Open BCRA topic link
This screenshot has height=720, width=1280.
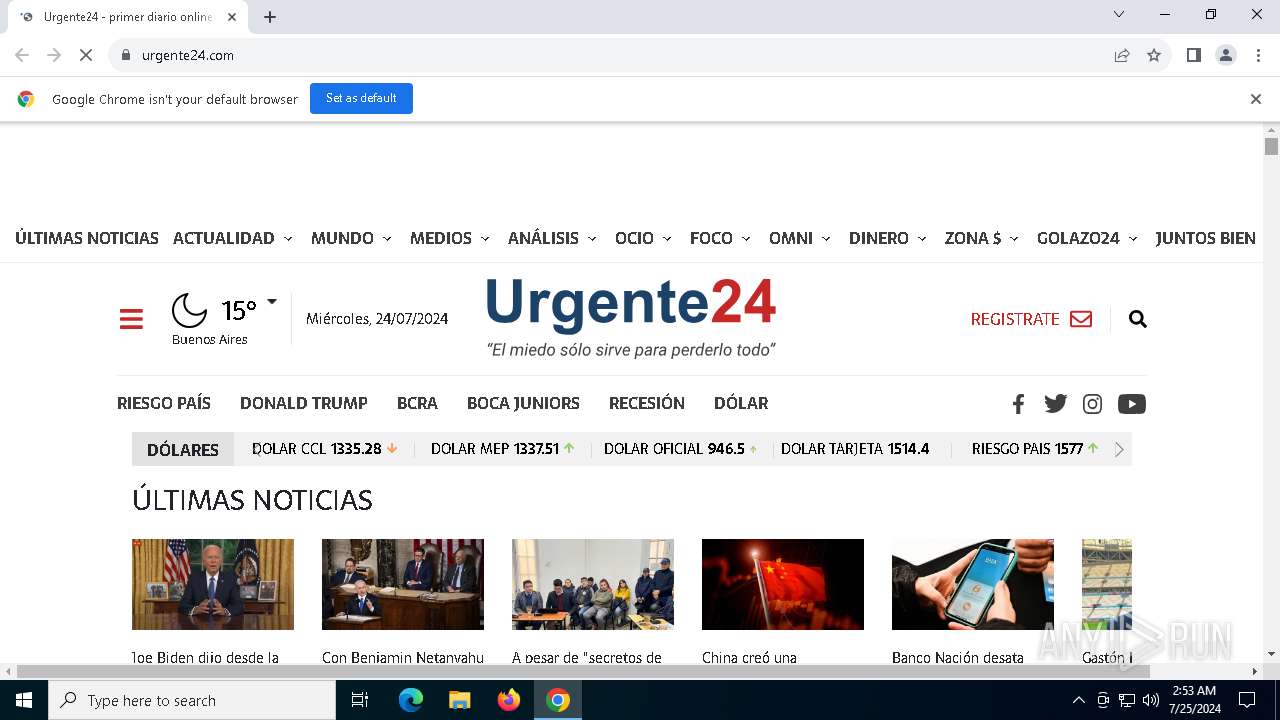pyautogui.click(x=417, y=403)
